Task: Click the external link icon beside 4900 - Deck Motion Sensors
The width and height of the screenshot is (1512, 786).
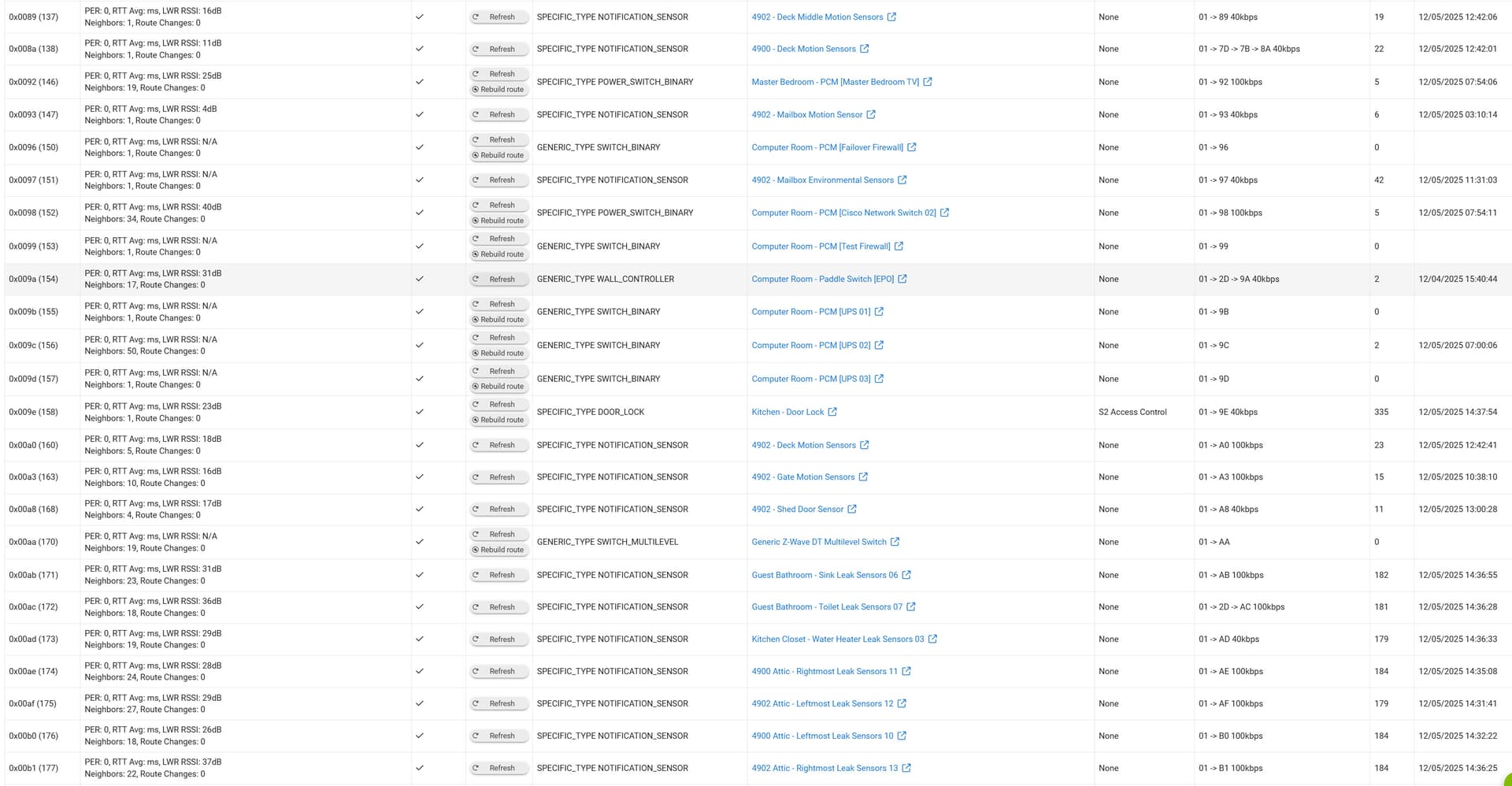Action: click(864, 48)
